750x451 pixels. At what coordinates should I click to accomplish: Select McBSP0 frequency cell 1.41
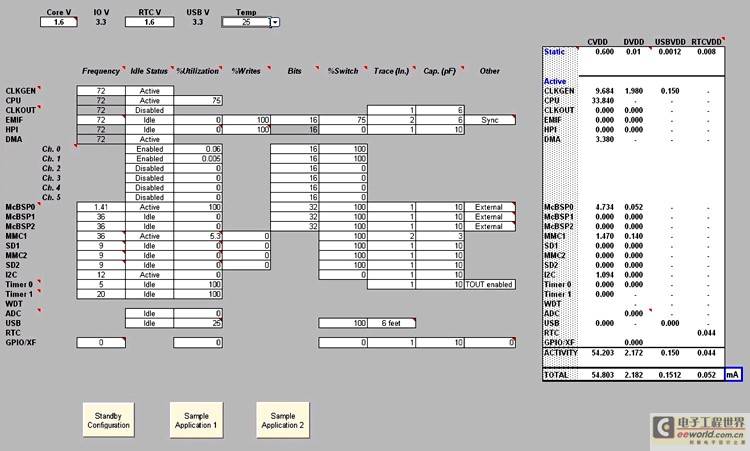click(101, 207)
